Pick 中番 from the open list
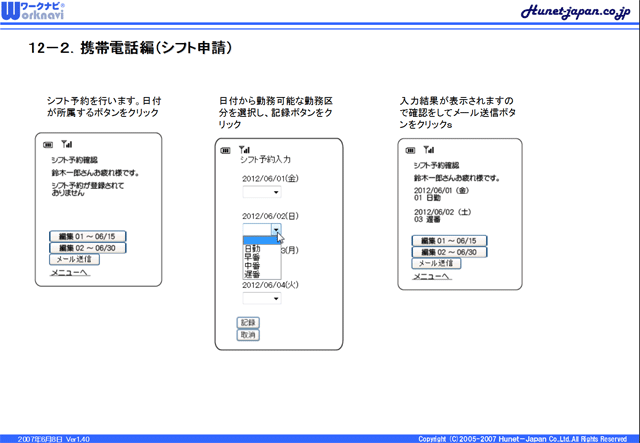Viewport: 640px width, 443px height. coord(252,265)
